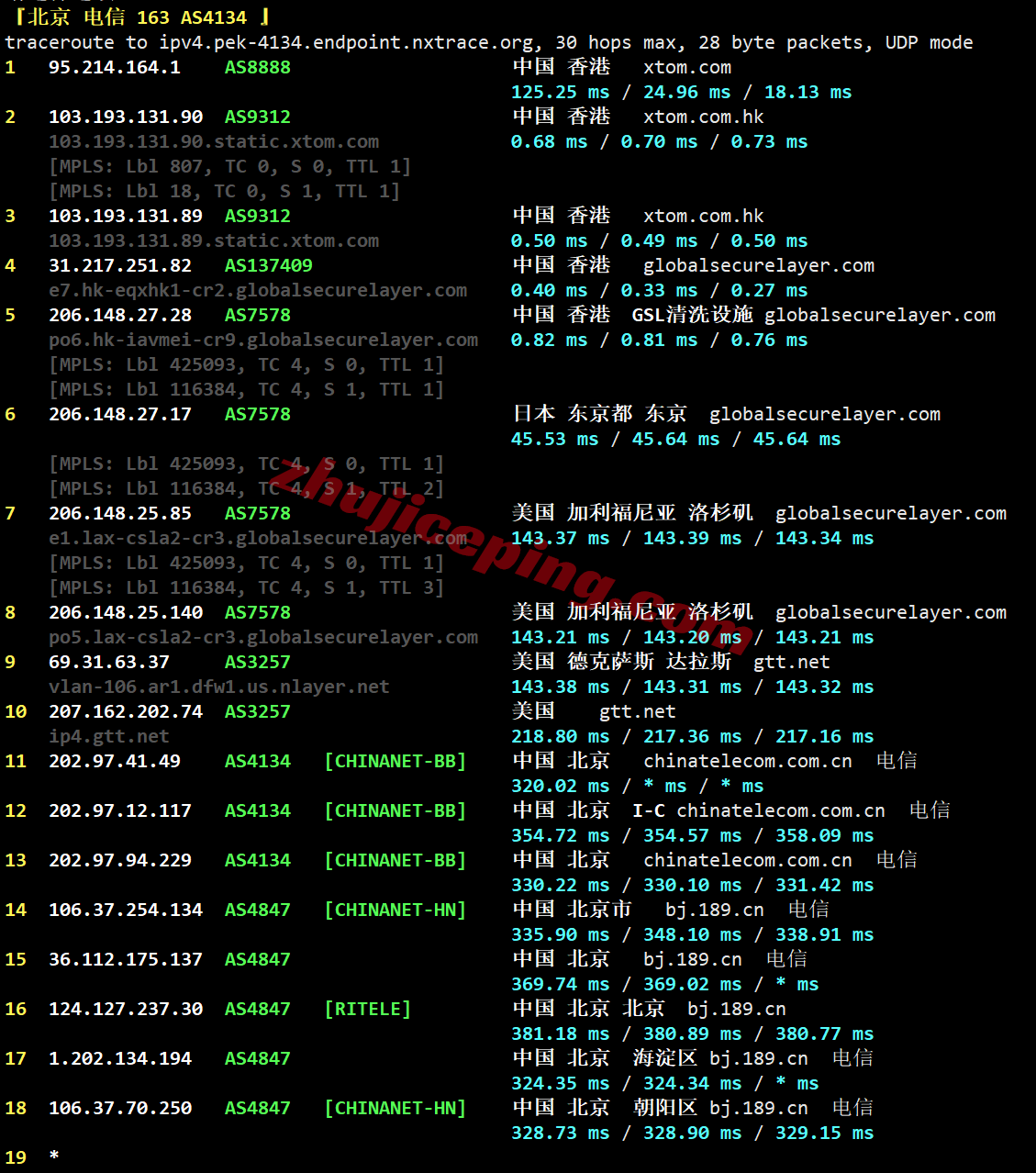This screenshot has height=1173, width=1036.
Task: Click hostname po5.lax-csla2-cr3.globalsecurelayer.com
Action: (263, 637)
